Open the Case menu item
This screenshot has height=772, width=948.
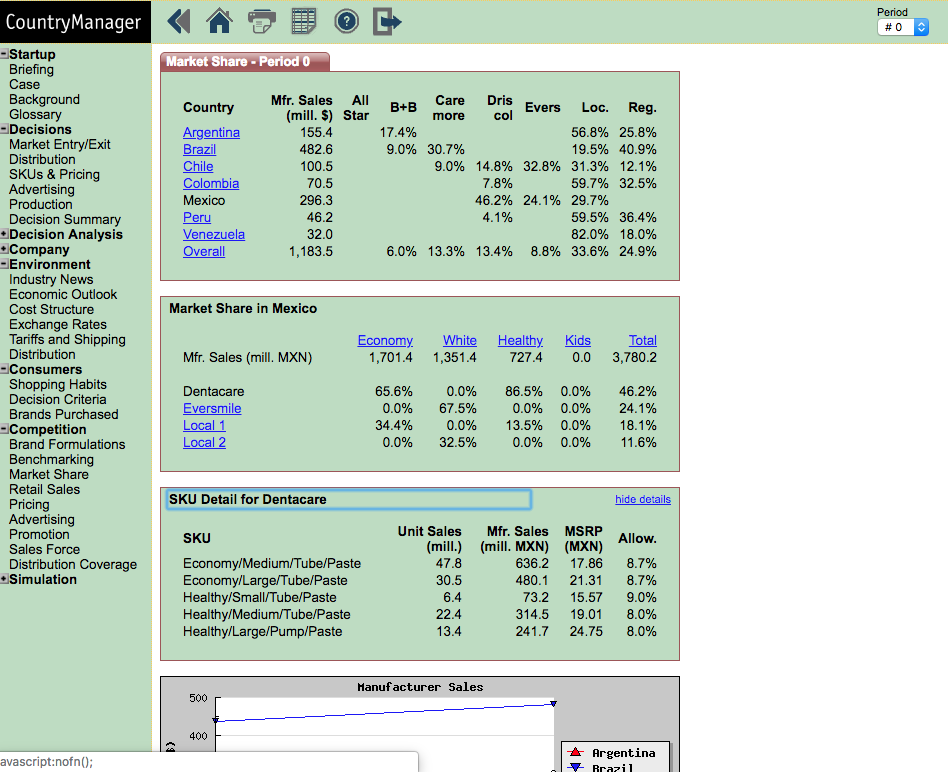coord(24,85)
